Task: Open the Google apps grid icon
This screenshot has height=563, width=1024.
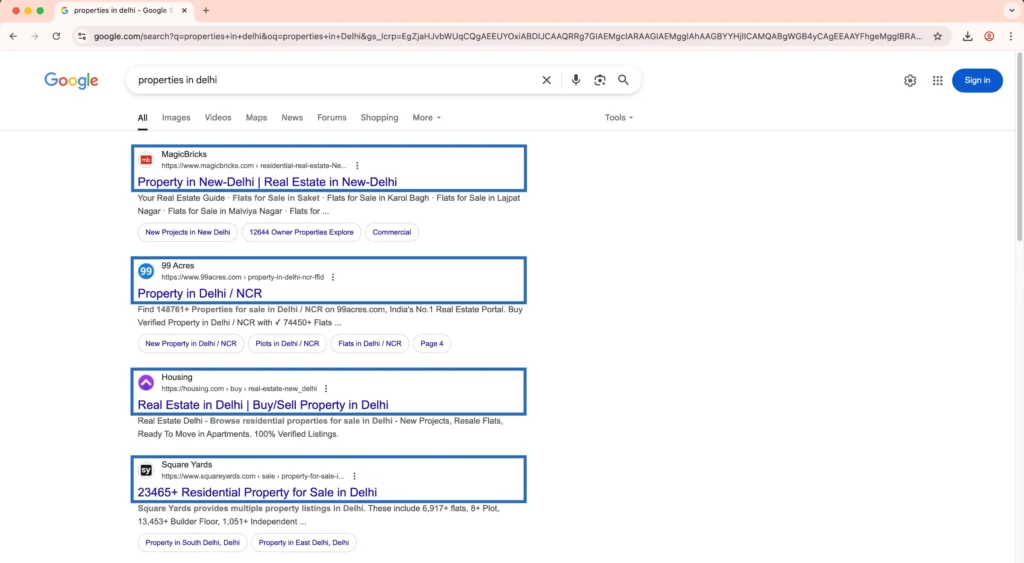Action: coord(937,80)
